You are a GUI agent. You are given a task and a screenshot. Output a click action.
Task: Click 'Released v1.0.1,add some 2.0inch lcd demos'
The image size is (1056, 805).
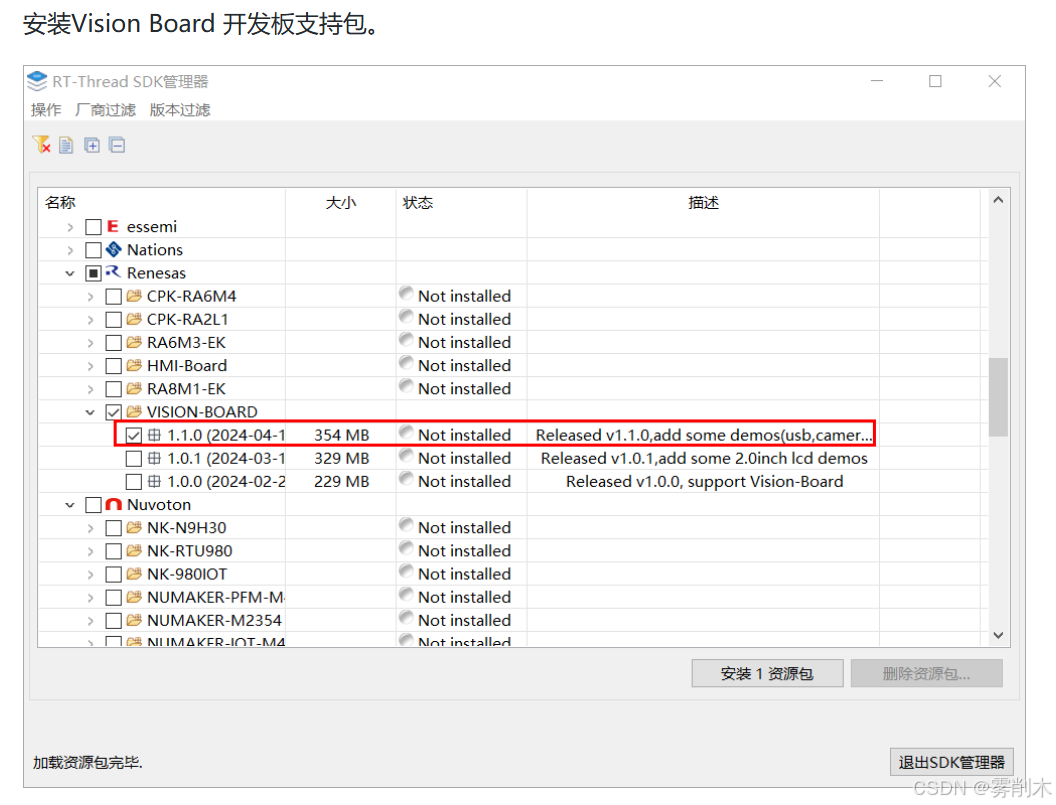[704, 458]
